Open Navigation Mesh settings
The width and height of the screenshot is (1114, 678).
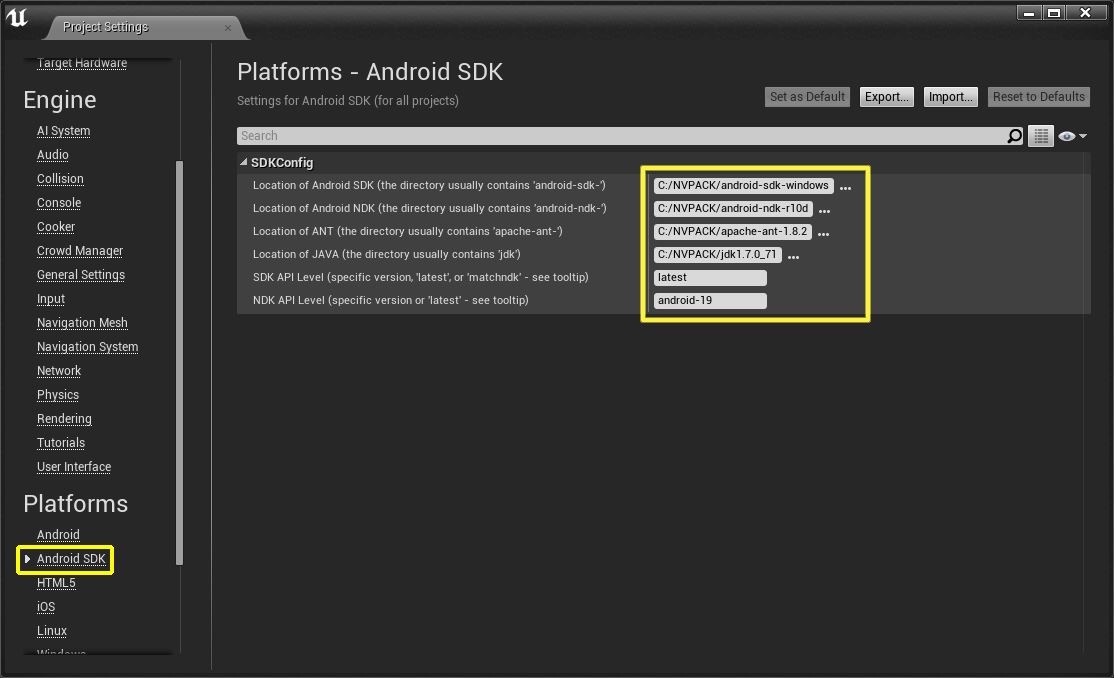(x=82, y=323)
